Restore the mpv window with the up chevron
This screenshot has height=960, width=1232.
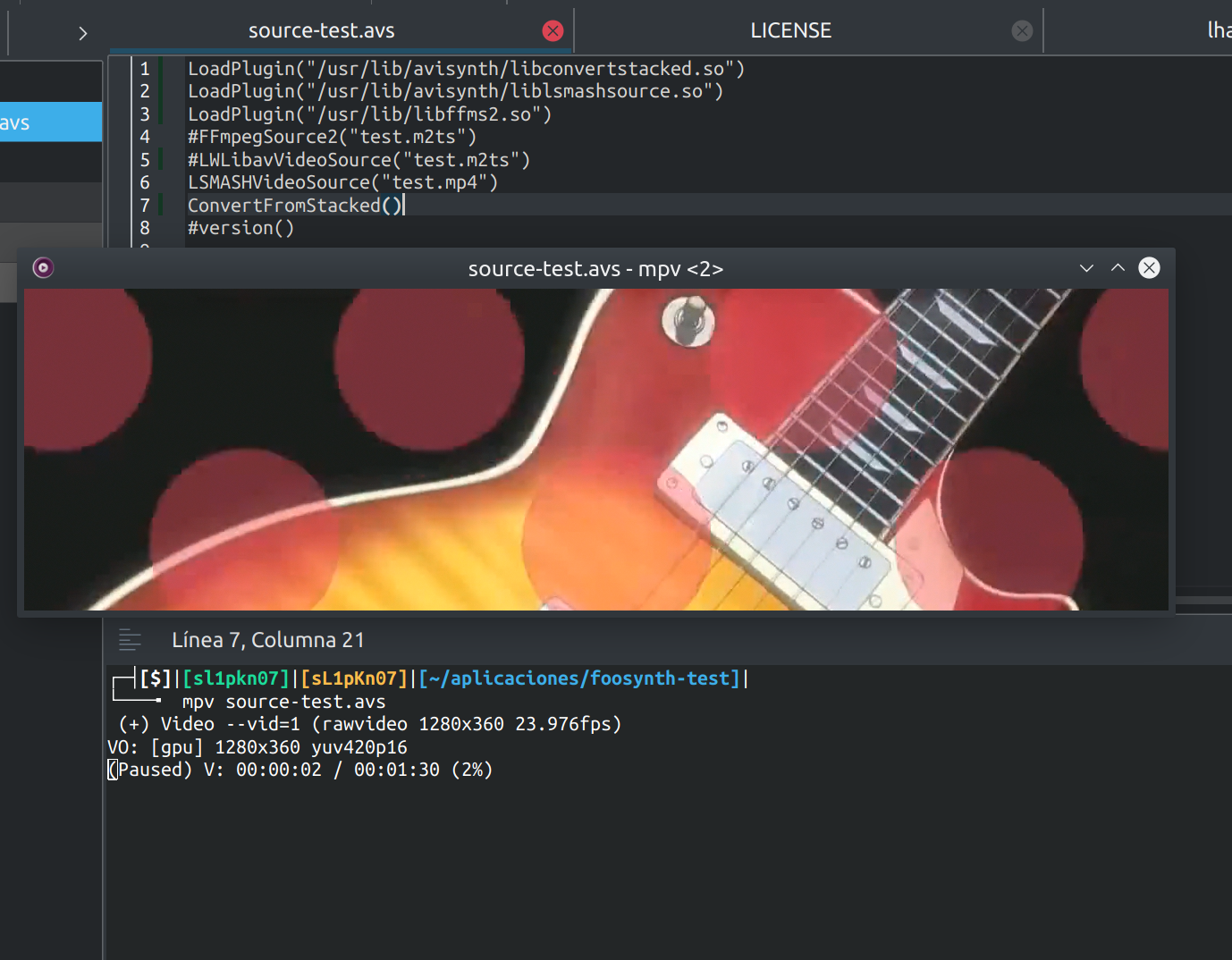1117,268
